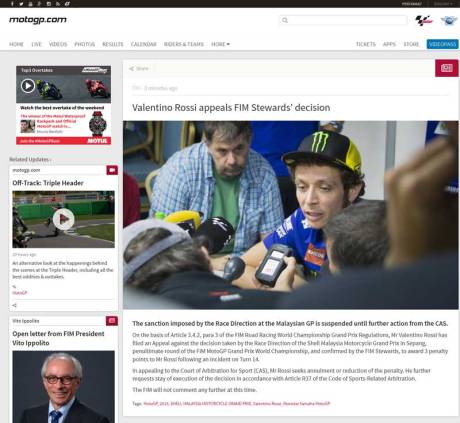Viewport: 460px width, 423px height.
Task: Open the Twitter social icon in top bar
Action: pos(21,4)
